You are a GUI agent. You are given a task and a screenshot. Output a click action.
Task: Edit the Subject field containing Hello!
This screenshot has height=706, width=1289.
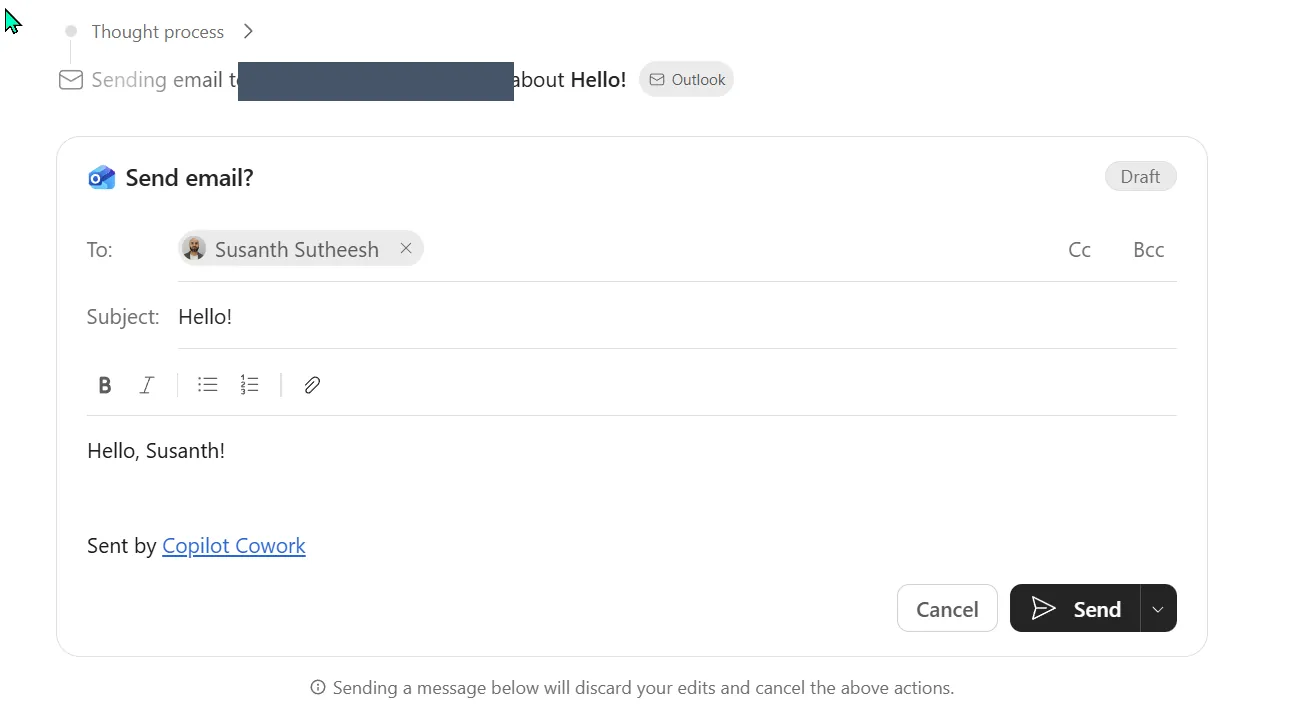click(677, 317)
